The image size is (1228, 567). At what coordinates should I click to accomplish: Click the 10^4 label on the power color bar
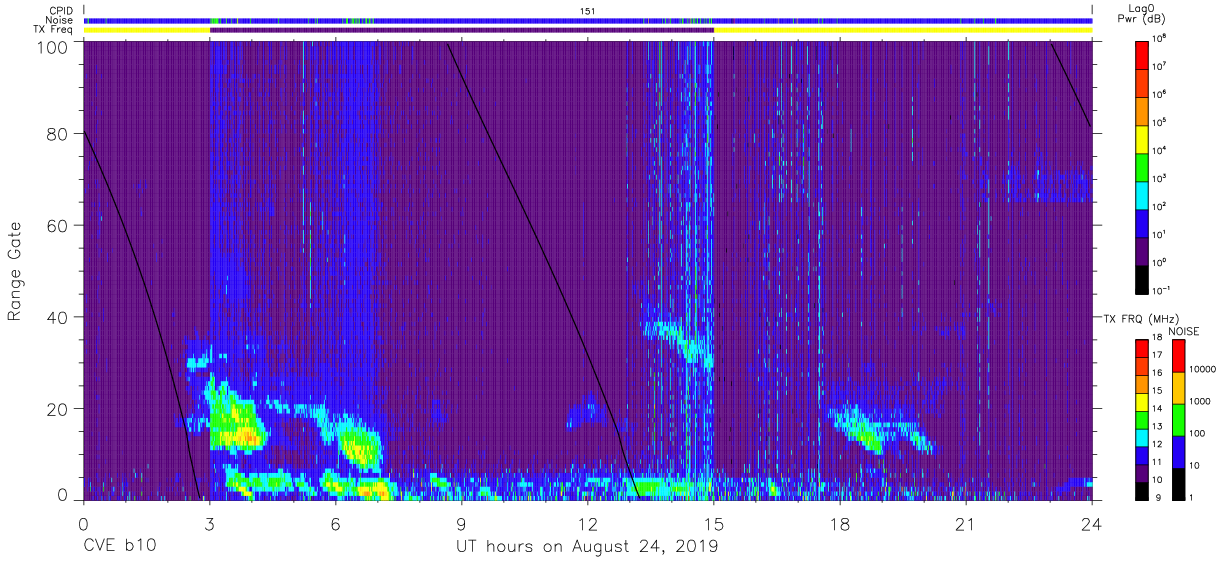click(x=1161, y=150)
